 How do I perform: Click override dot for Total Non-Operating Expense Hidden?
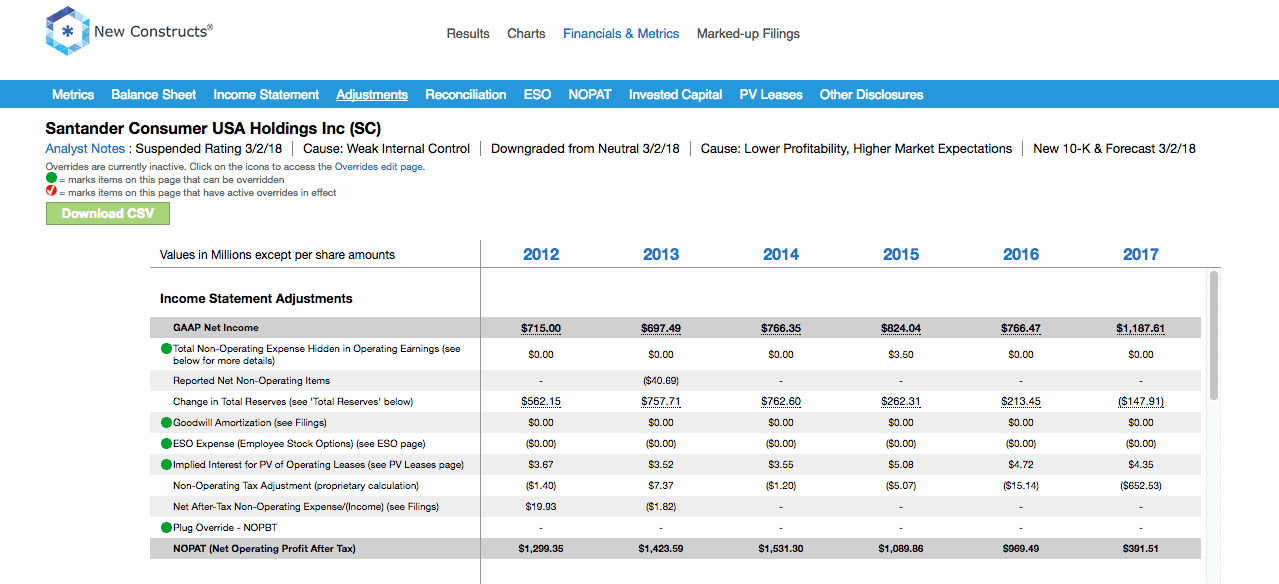click(x=166, y=349)
